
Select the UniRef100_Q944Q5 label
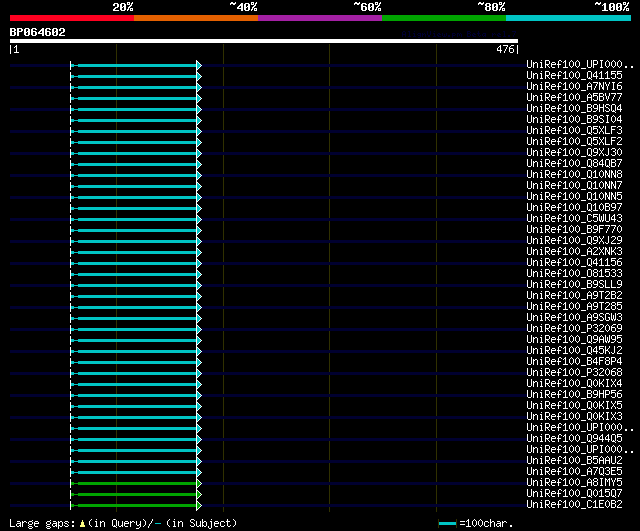(x=574, y=439)
